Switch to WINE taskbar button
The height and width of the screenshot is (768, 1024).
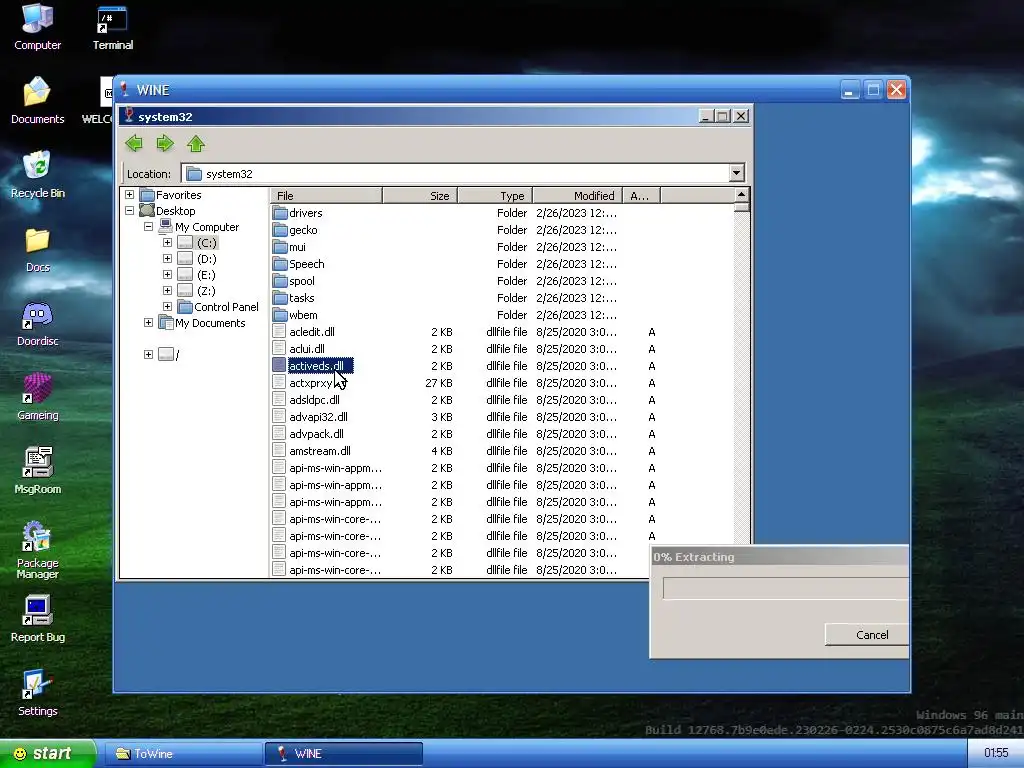[x=344, y=754]
